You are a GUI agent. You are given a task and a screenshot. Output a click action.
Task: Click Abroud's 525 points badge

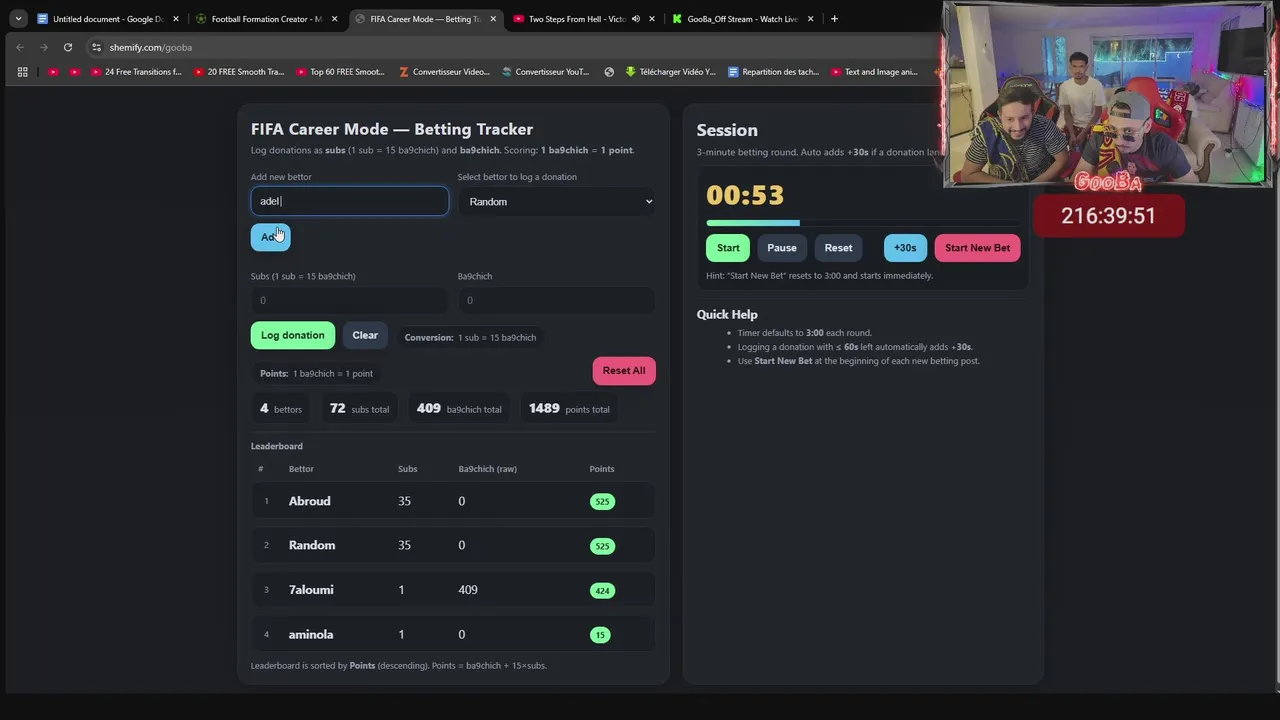pos(602,501)
